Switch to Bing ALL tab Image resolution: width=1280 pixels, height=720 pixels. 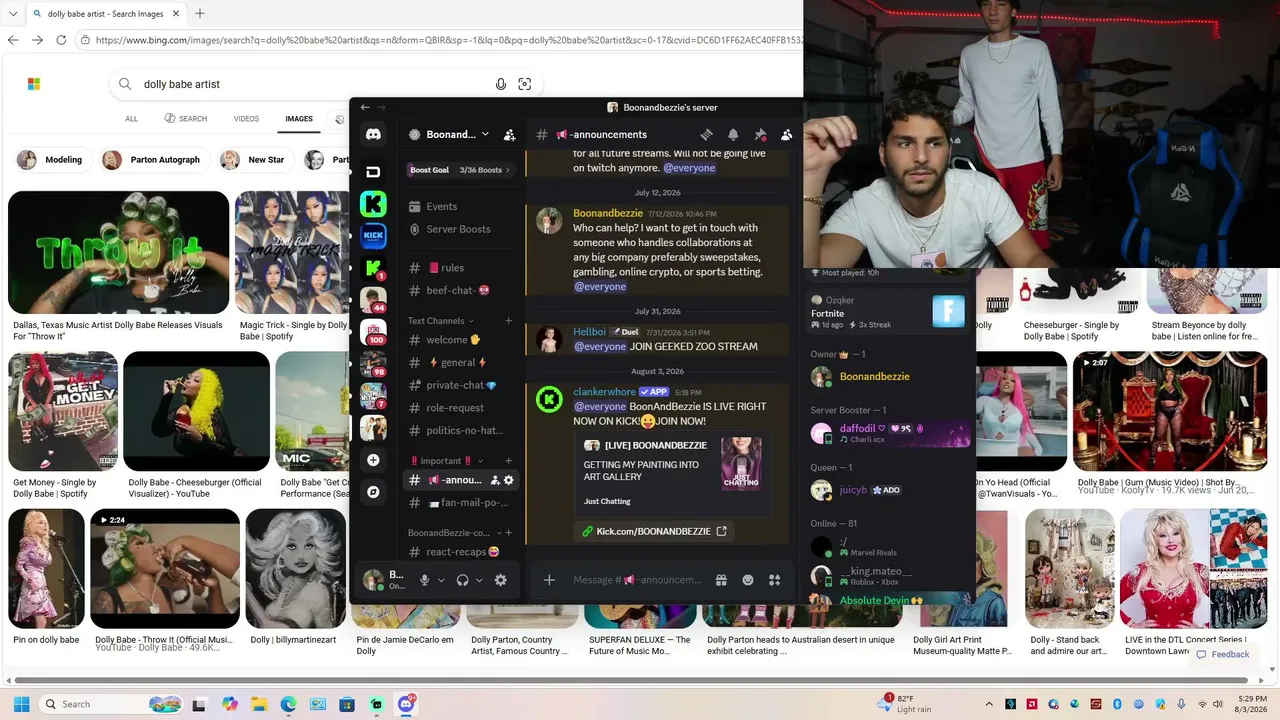point(131,119)
